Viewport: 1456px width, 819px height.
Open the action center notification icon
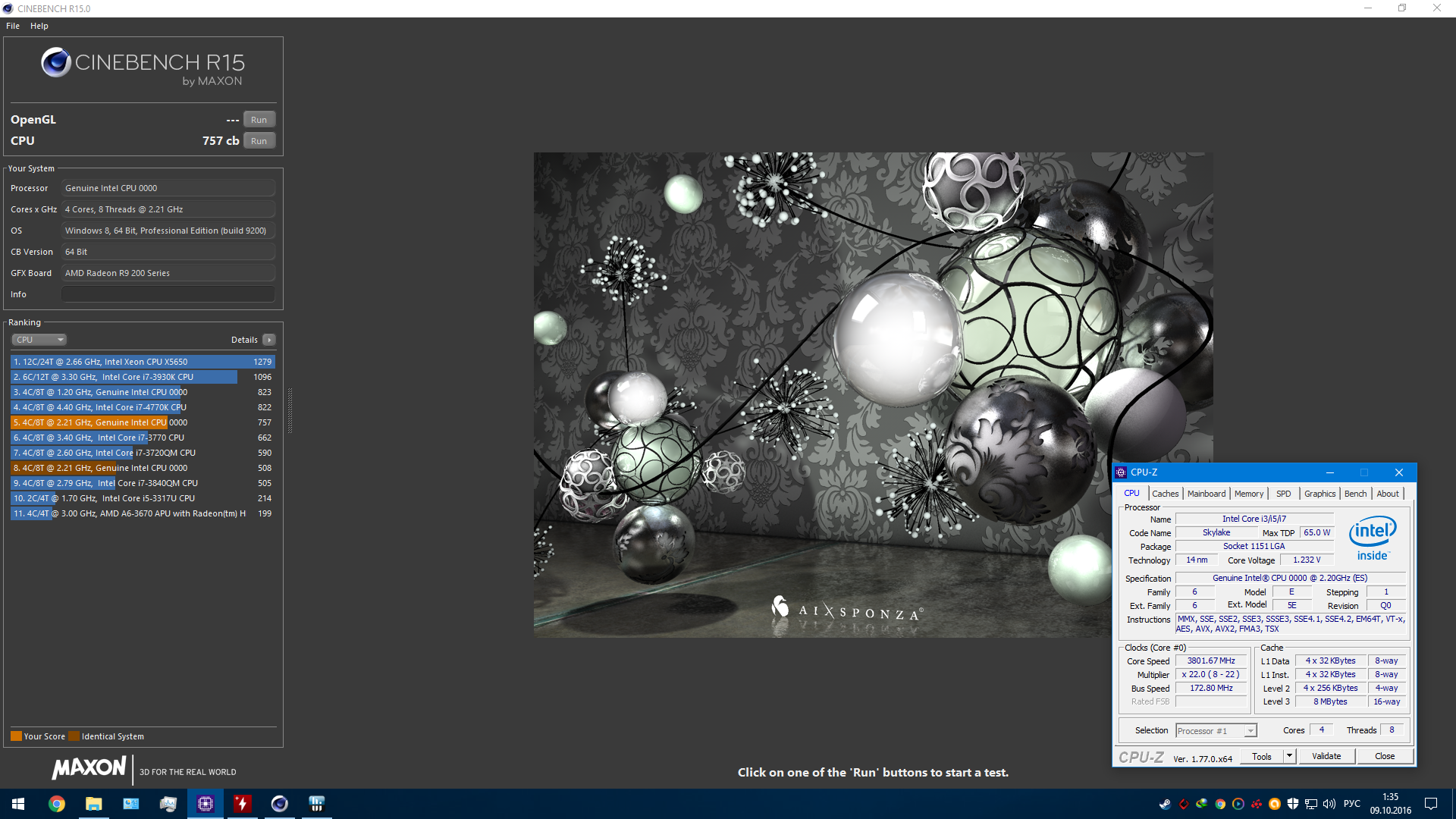1431,804
